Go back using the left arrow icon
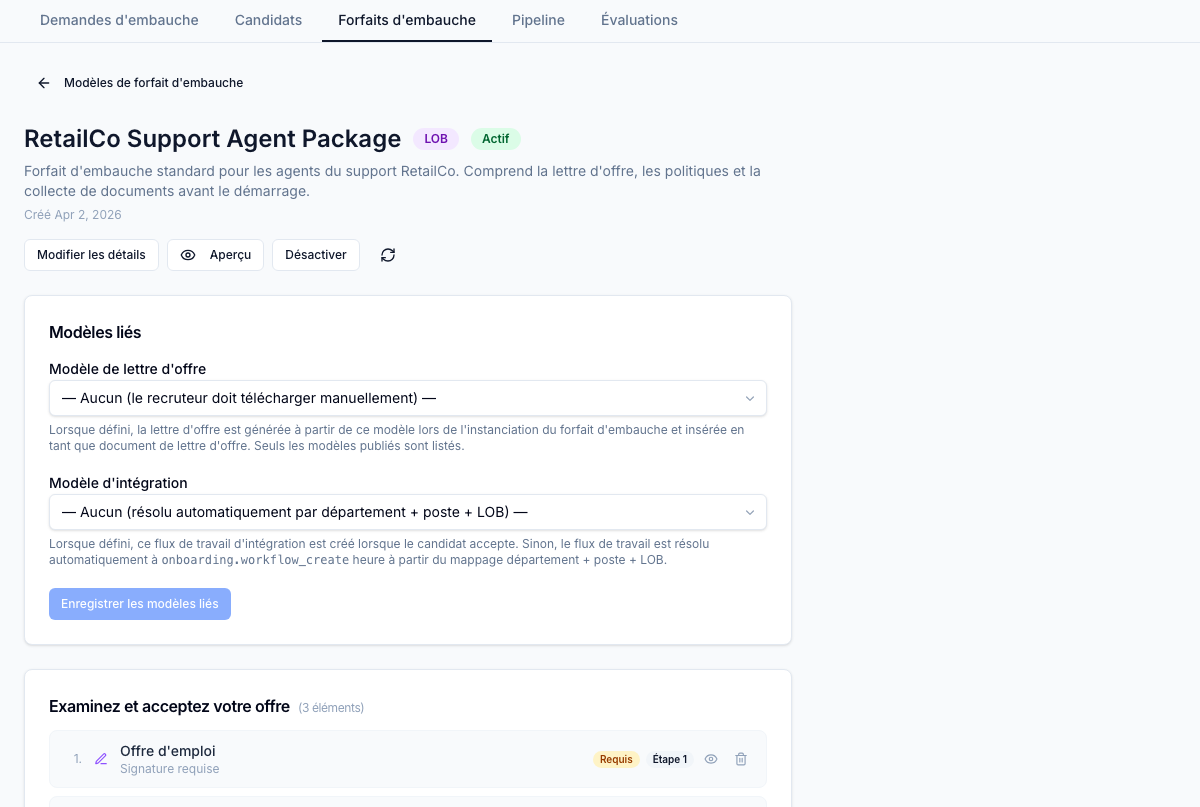This screenshot has height=807, width=1200. point(44,83)
